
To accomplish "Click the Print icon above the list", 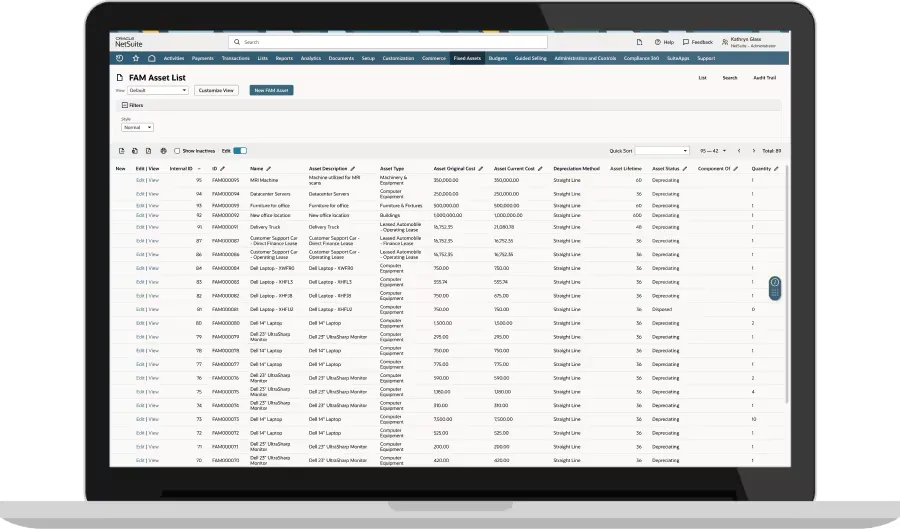I will click(x=164, y=151).
